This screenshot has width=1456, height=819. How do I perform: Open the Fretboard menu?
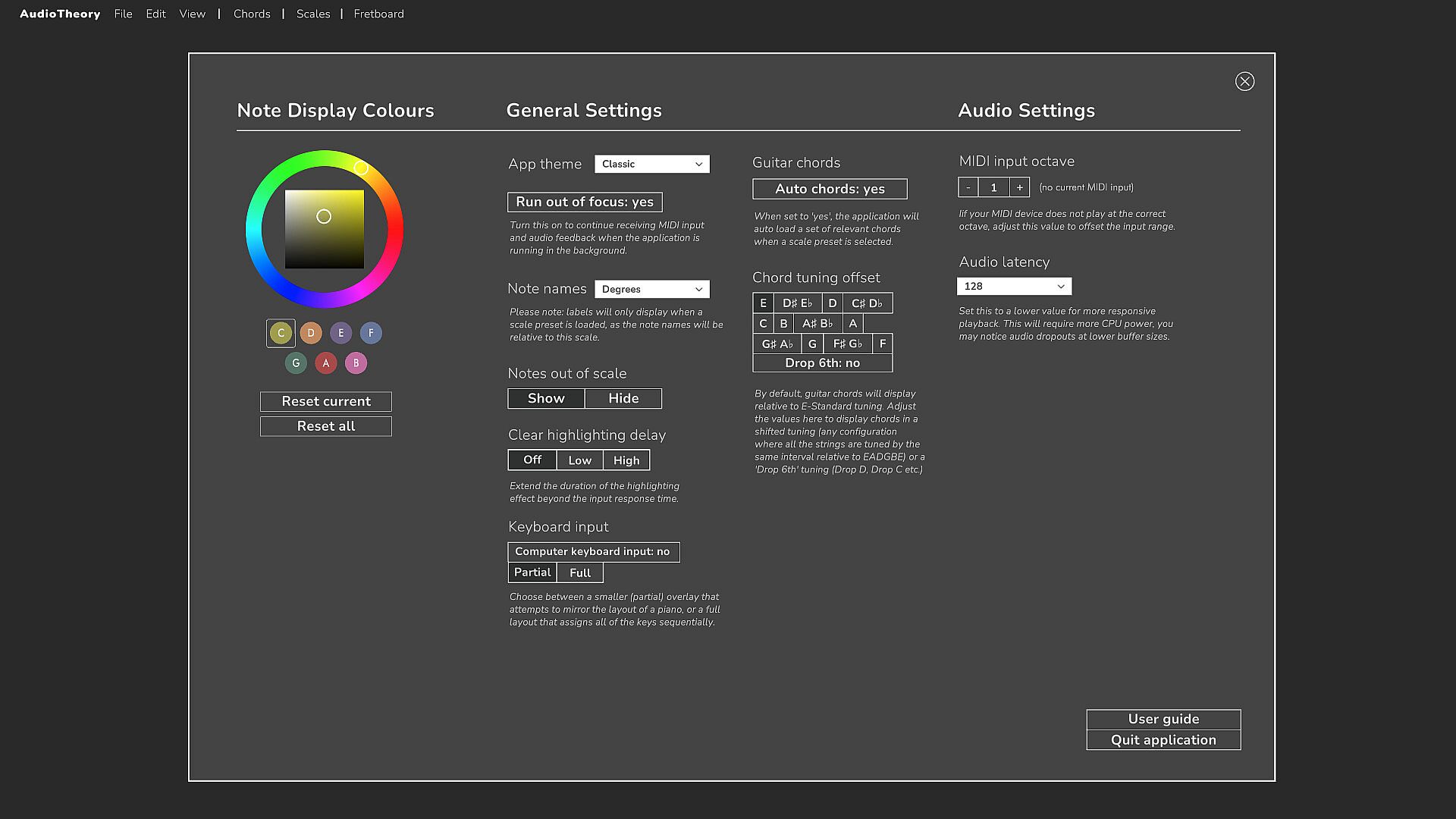pos(378,14)
